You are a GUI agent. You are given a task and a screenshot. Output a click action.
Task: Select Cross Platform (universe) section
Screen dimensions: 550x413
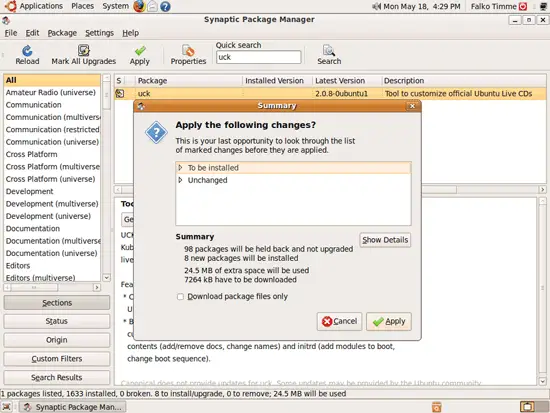click(52, 179)
